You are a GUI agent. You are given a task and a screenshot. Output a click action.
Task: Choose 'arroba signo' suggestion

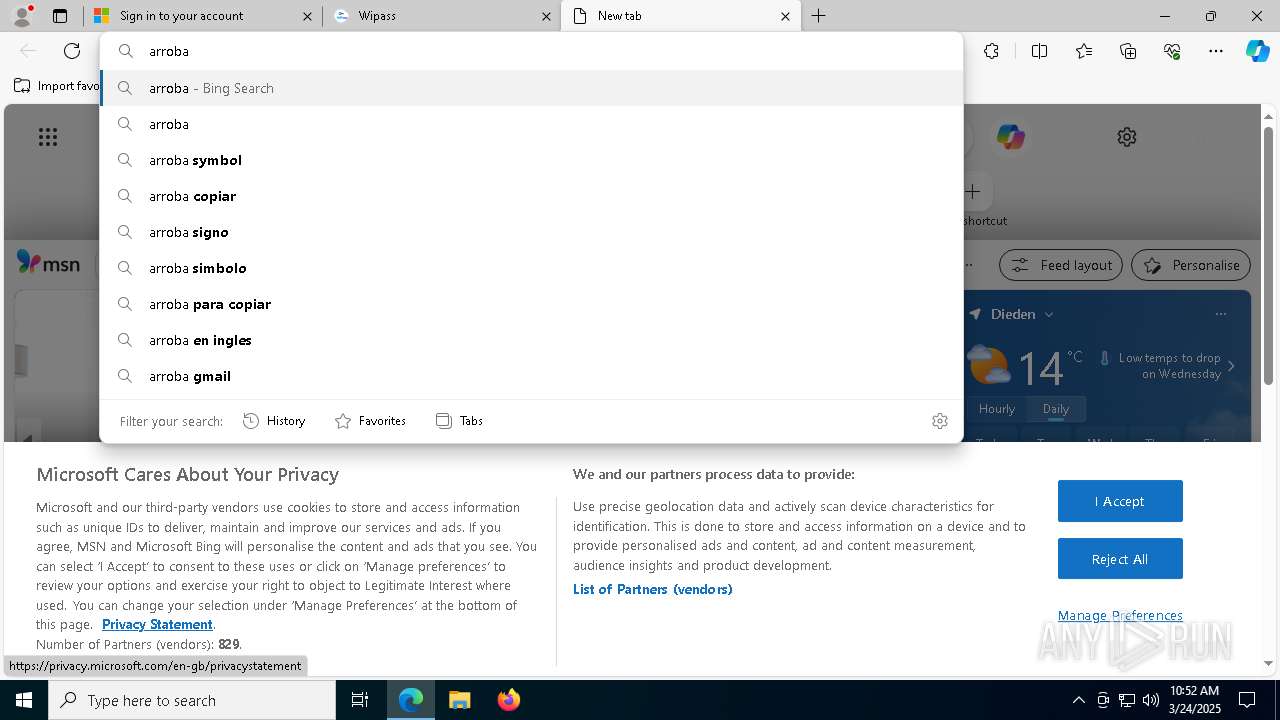tap(531, 232)
